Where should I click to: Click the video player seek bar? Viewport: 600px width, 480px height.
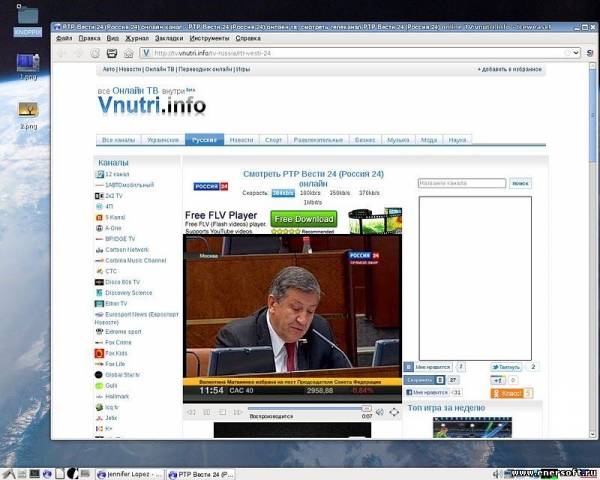coord(309,408)
